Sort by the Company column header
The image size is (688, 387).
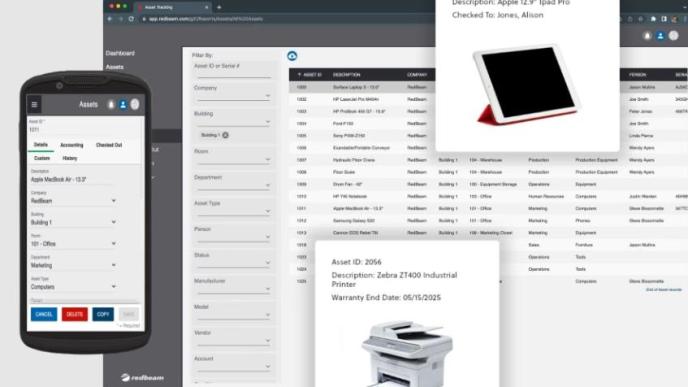point(417,75)
